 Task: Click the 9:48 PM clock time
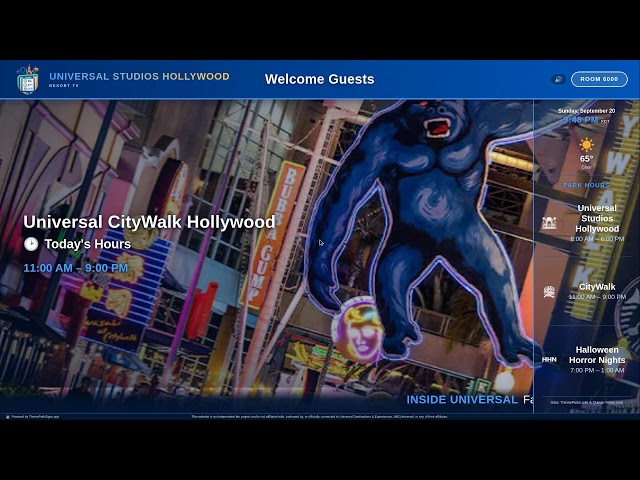coord(580,120)
